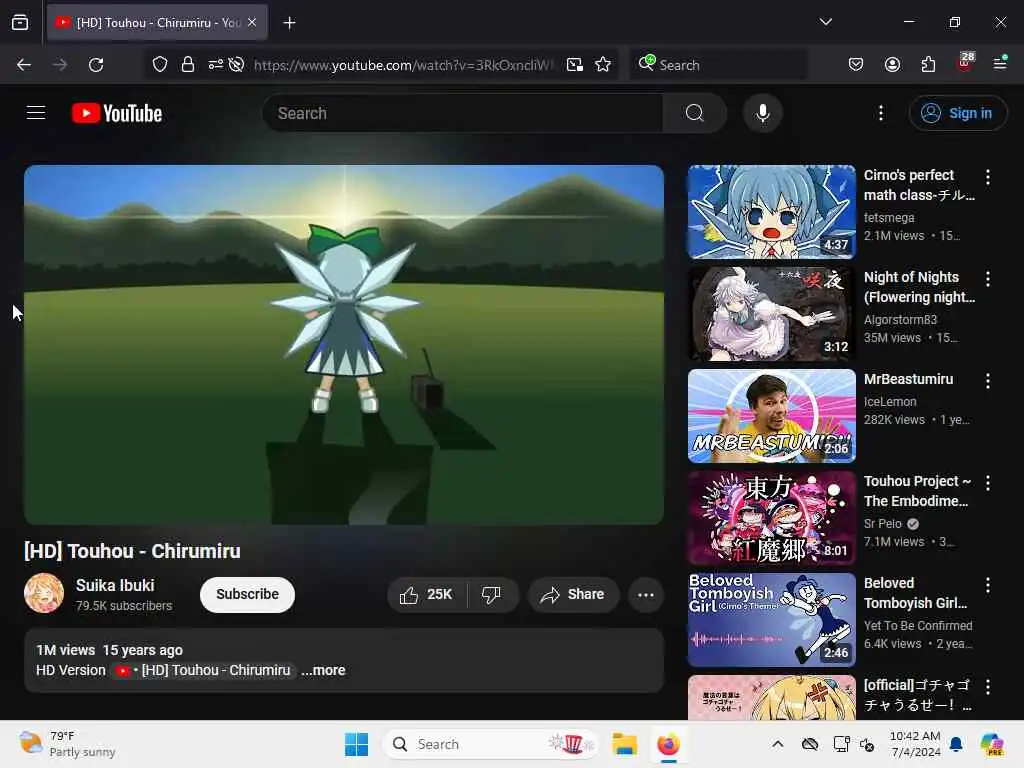Open the tracking protection shield icon
Screen dimensions: 1024x768
click(x=160, y=65)
